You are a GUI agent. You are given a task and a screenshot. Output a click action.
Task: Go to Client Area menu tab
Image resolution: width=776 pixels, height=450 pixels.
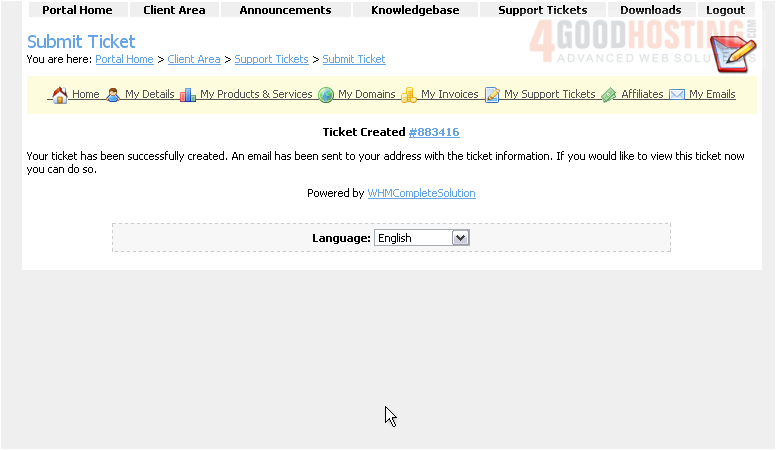(174, 10)
